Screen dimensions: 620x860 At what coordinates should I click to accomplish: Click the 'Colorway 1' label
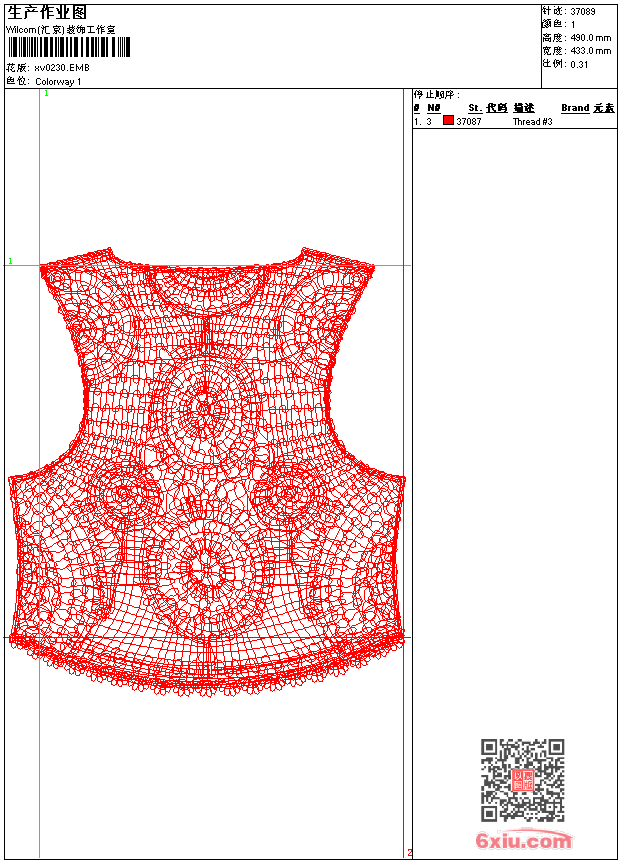click(x=58, y=81)
